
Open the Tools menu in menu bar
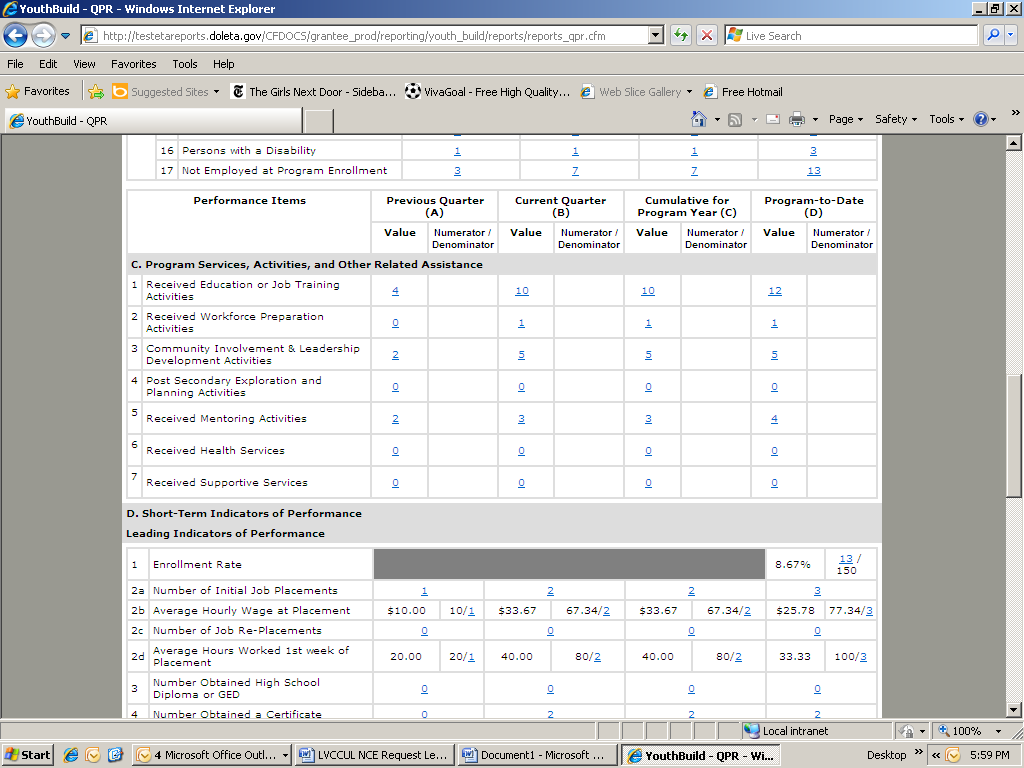click(x=185, y=64)
